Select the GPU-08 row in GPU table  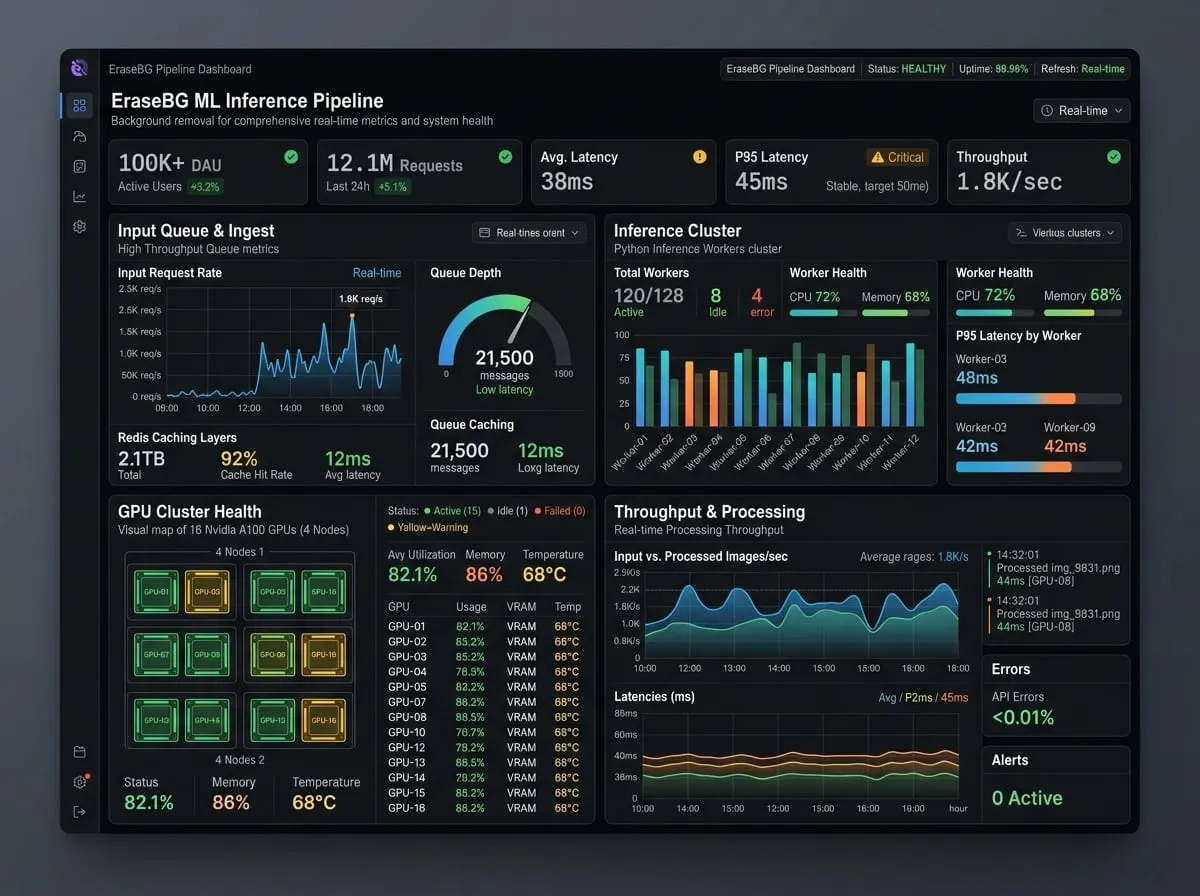point(484,717)
